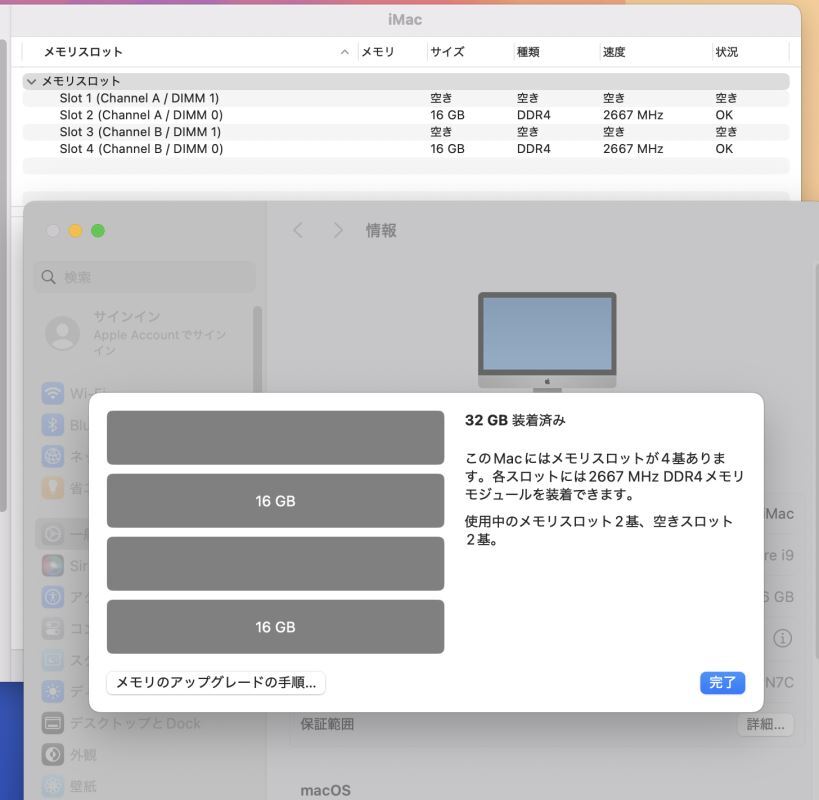The image size is (819, 800).
Task: Open メモリのアップグレードの手順... instructions
Action: click(x=216, y=683)
